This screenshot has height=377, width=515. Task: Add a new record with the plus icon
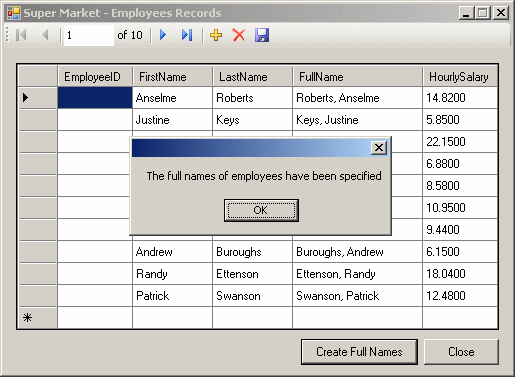216,35
